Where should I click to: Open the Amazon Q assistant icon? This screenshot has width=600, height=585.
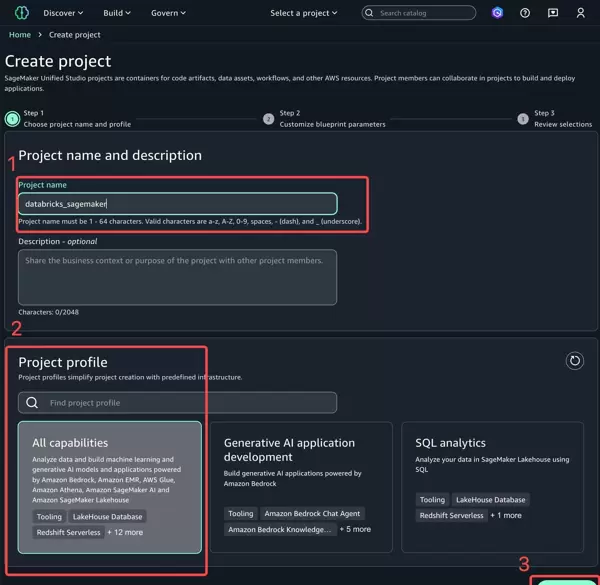498,13
